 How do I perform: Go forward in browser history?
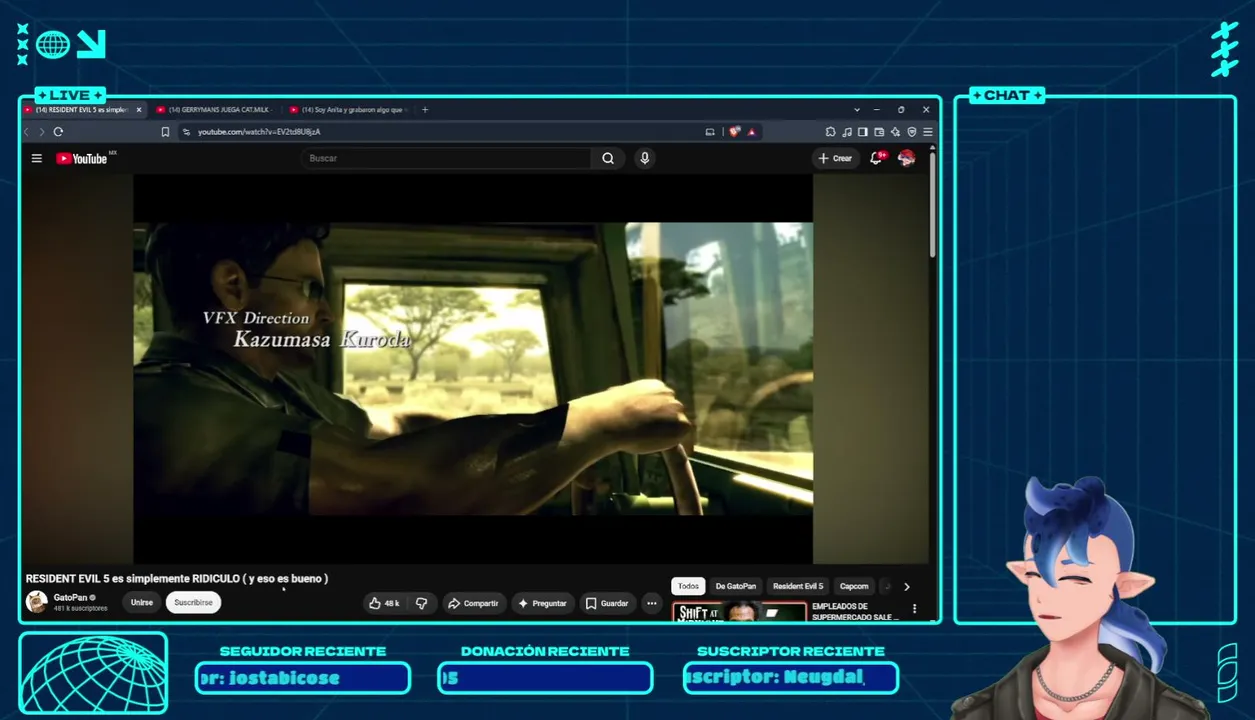tap(41, 132)
